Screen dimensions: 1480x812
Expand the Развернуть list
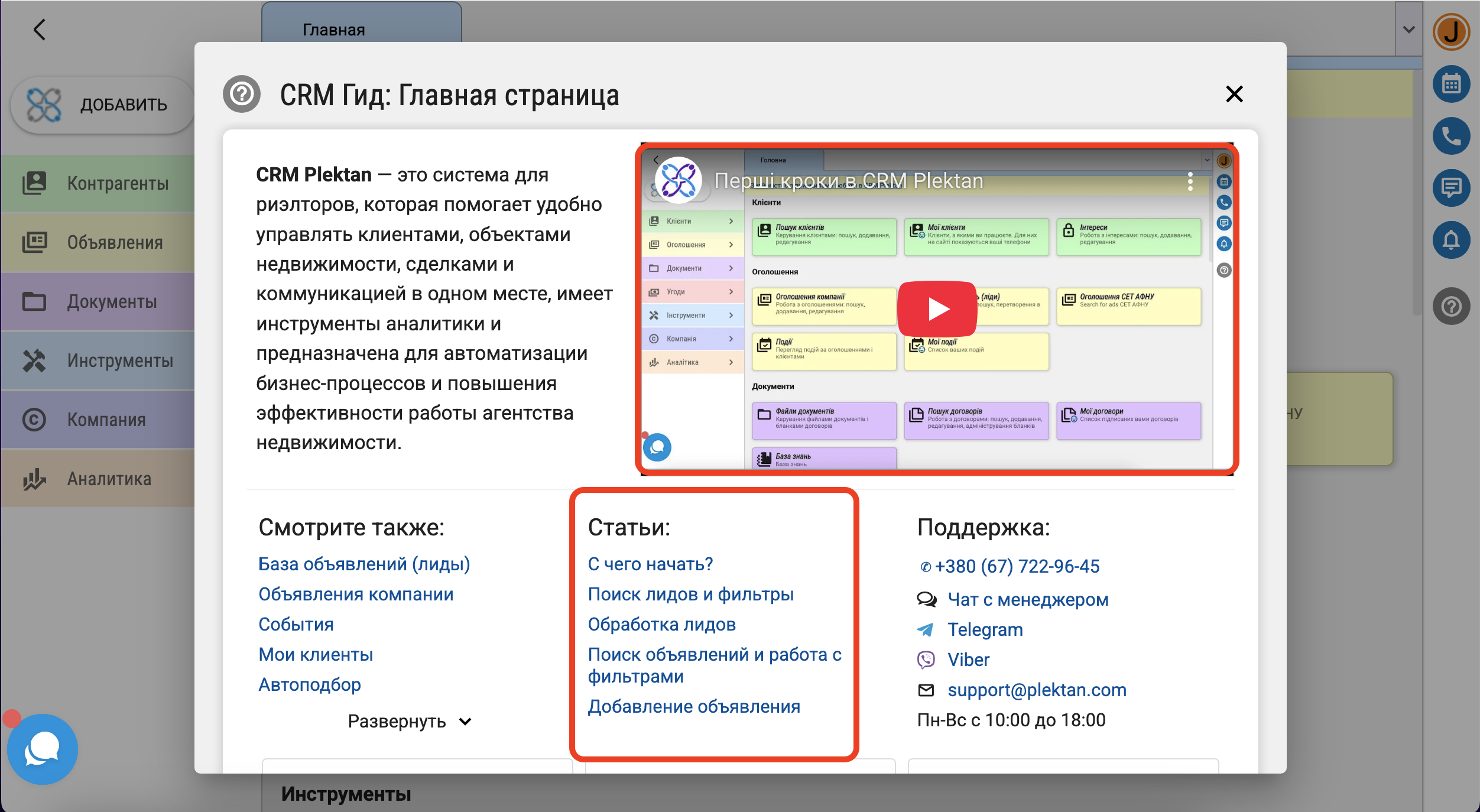coord(409,722)
